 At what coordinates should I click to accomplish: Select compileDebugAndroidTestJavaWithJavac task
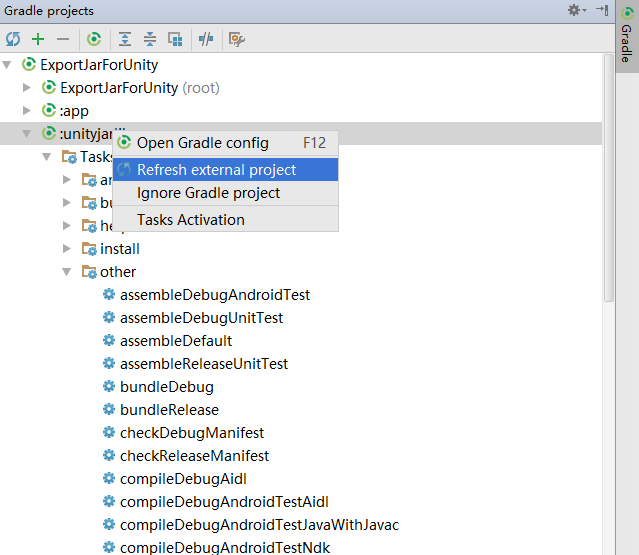(250, 525)
